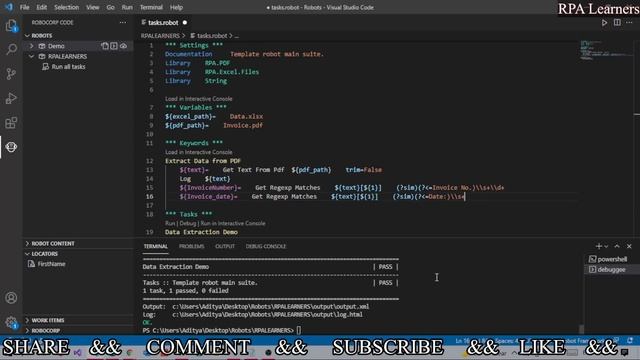Click the 'Invoice.pdf' value on line 9

click(243, 125)
